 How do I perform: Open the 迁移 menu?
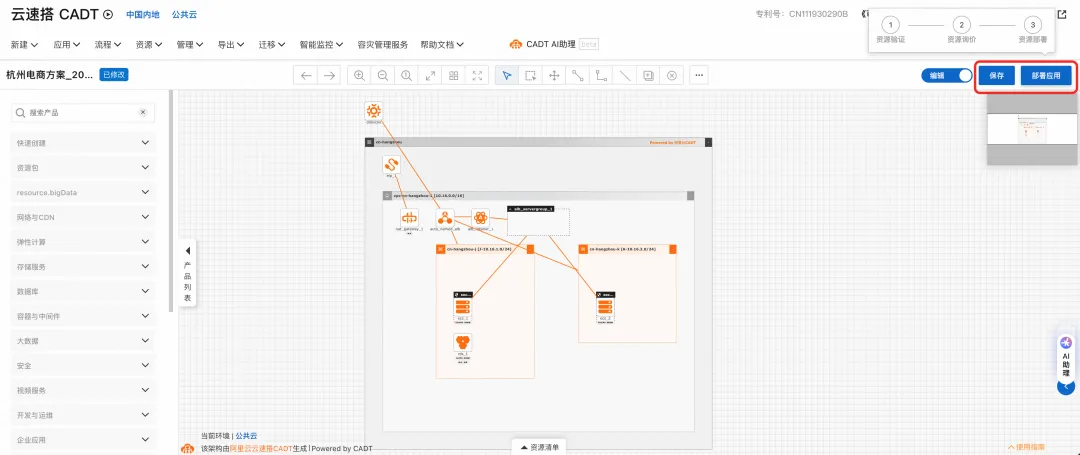(x=272, y=45)
